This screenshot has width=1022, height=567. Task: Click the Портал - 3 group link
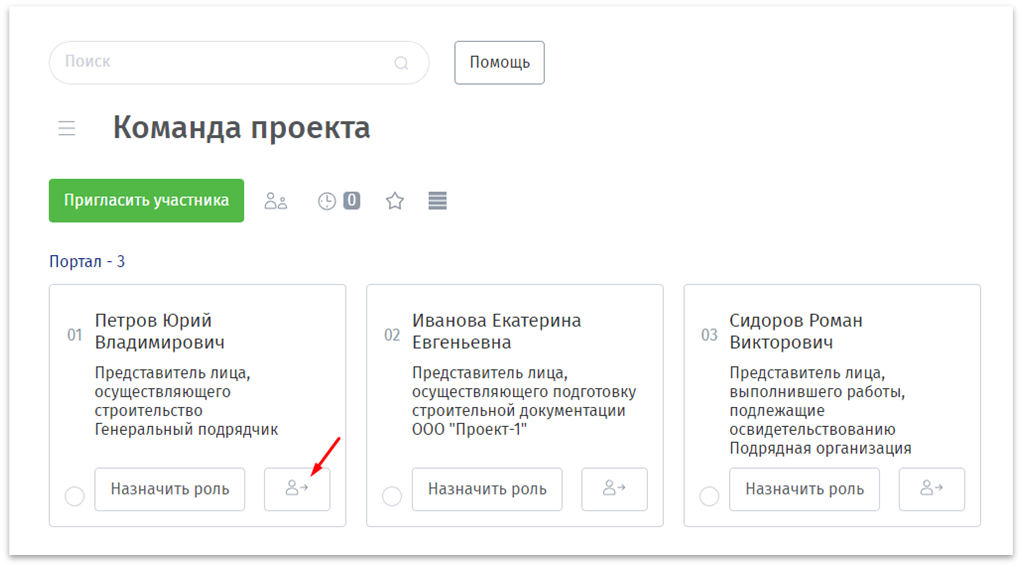87,262
